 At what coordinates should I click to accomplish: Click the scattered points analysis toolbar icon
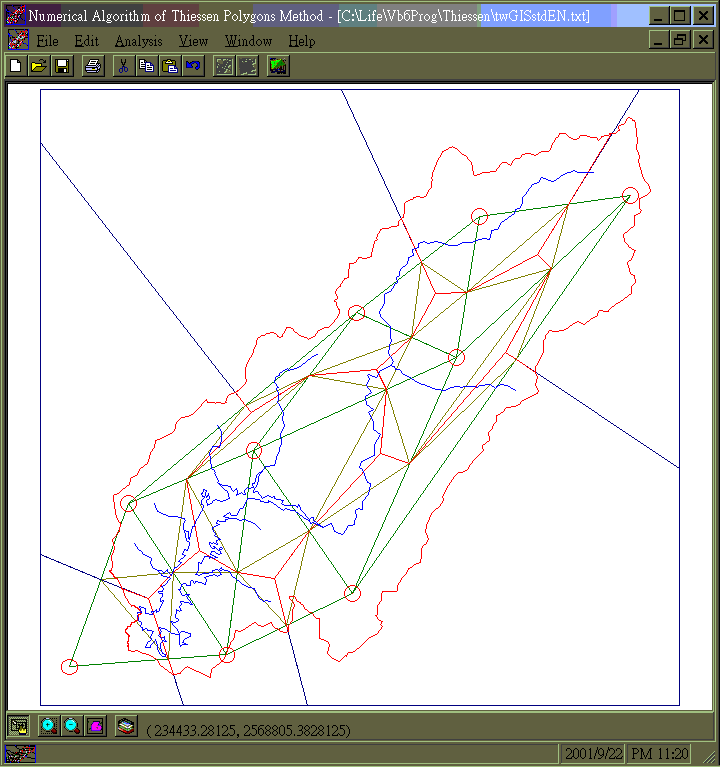coord(225,66)
